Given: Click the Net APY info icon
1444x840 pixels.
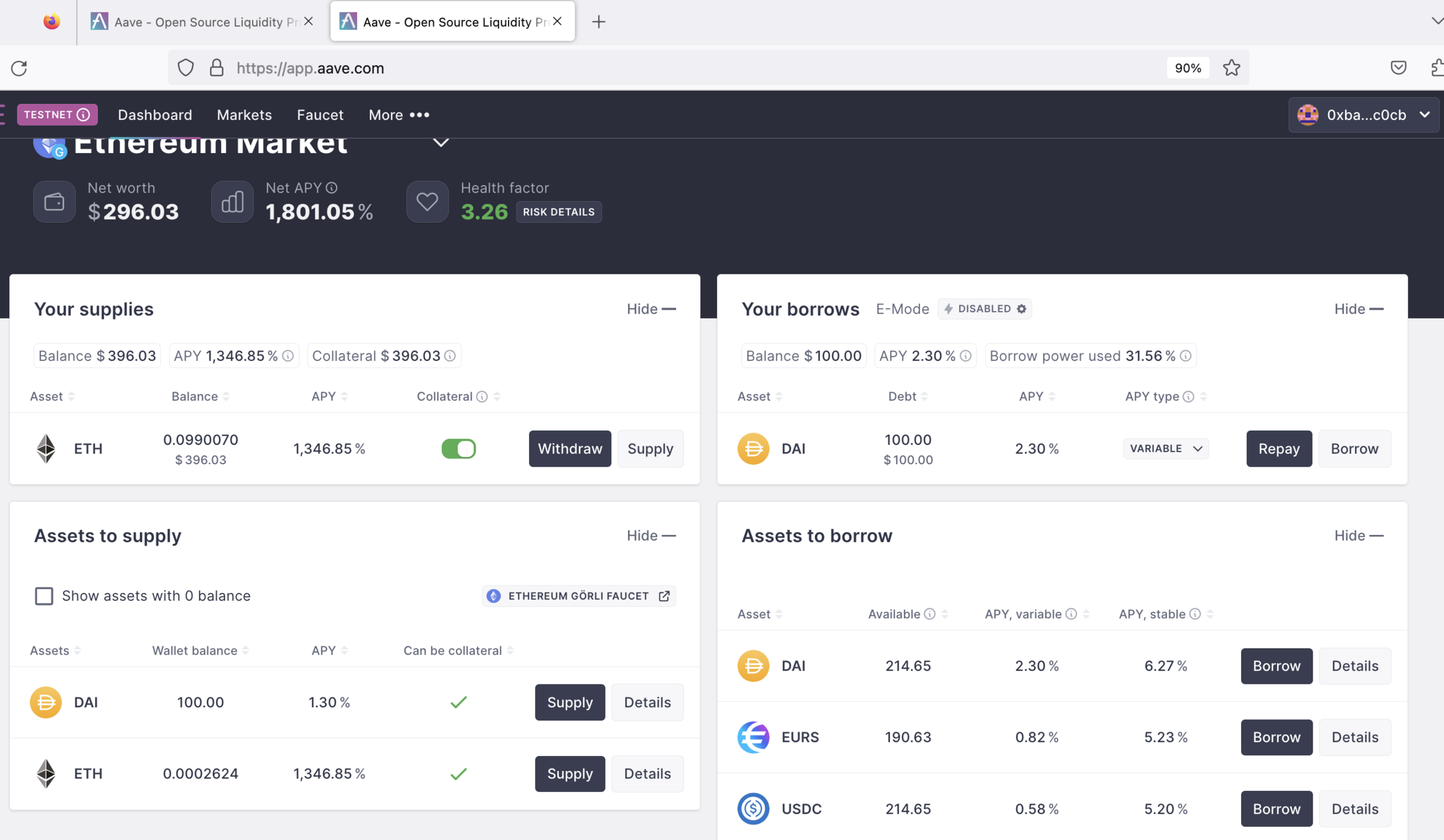Looking at the screenshot, I should click(x=332, y=187).
